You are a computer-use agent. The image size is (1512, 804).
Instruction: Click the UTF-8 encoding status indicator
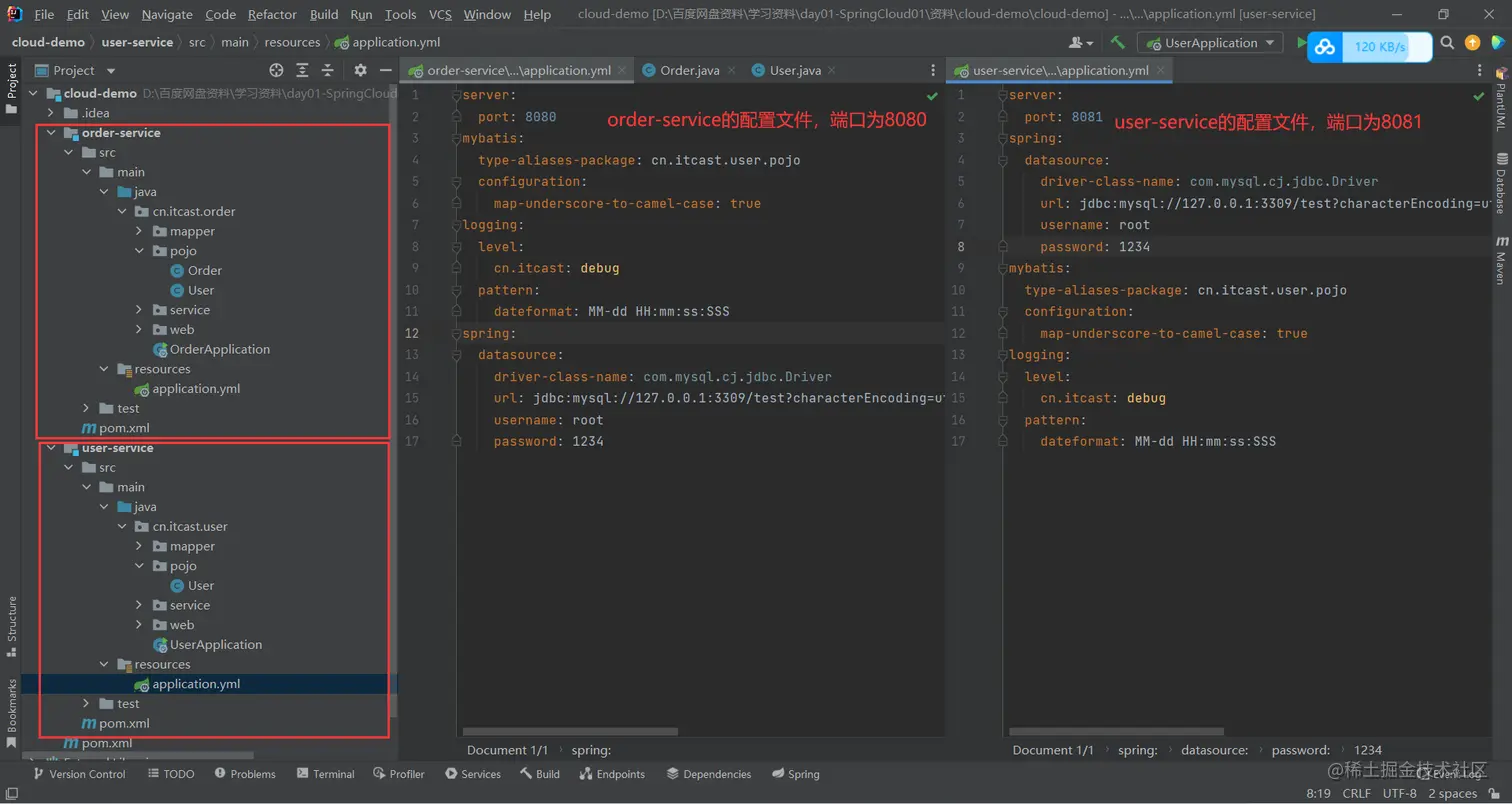click(1399, 793)
